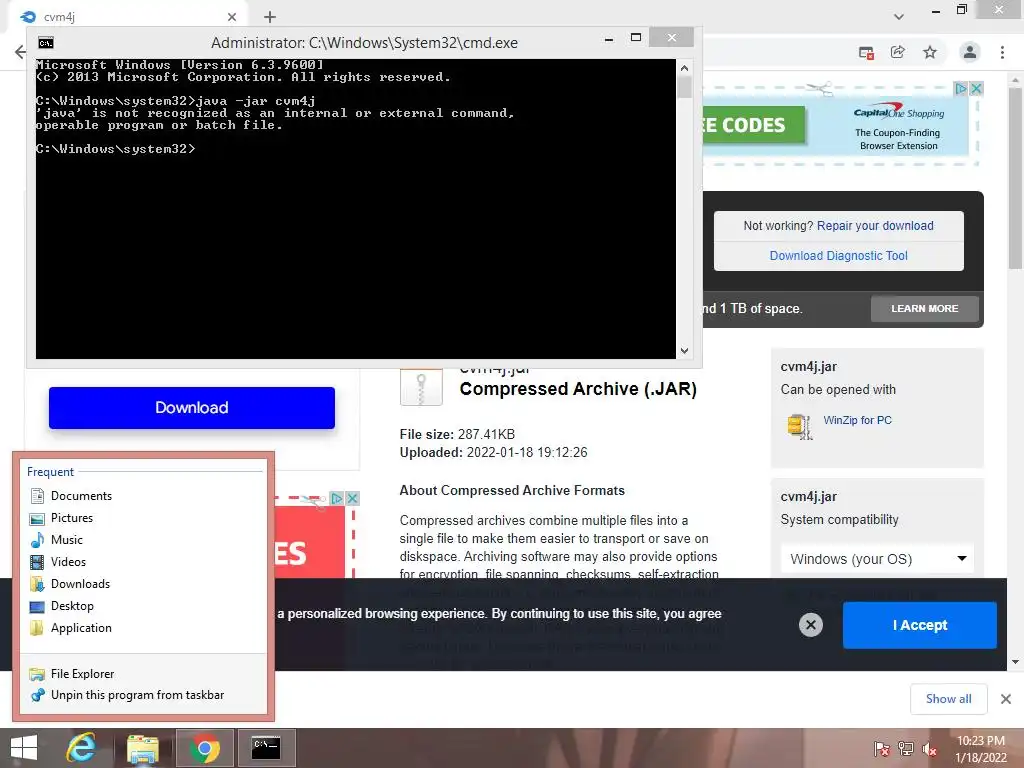Click the browser page scrollbar thumb
The height and width of the screenshot is (768, 1024).
1015,178
